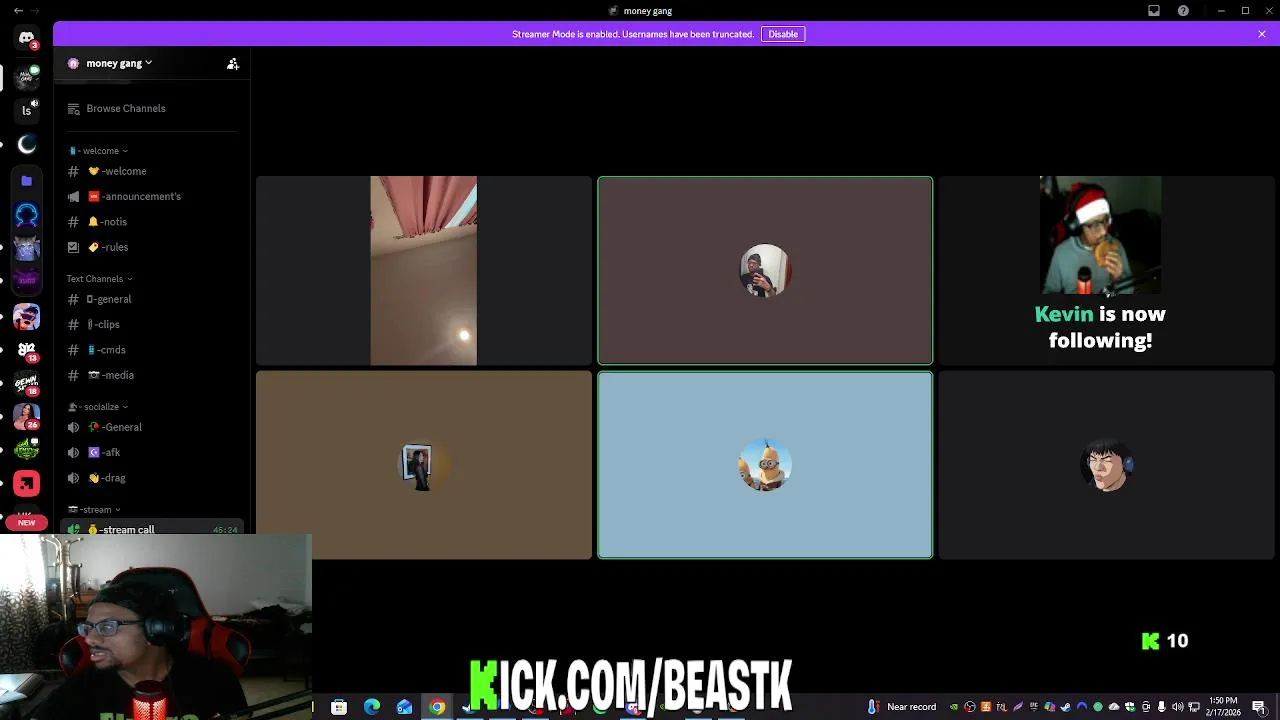
Task: Open the -cmds text channel
Action: pos(150,350)
